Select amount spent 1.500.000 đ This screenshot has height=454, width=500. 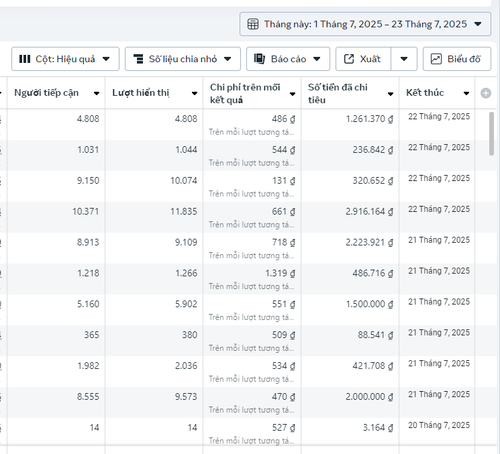(369, 304)
